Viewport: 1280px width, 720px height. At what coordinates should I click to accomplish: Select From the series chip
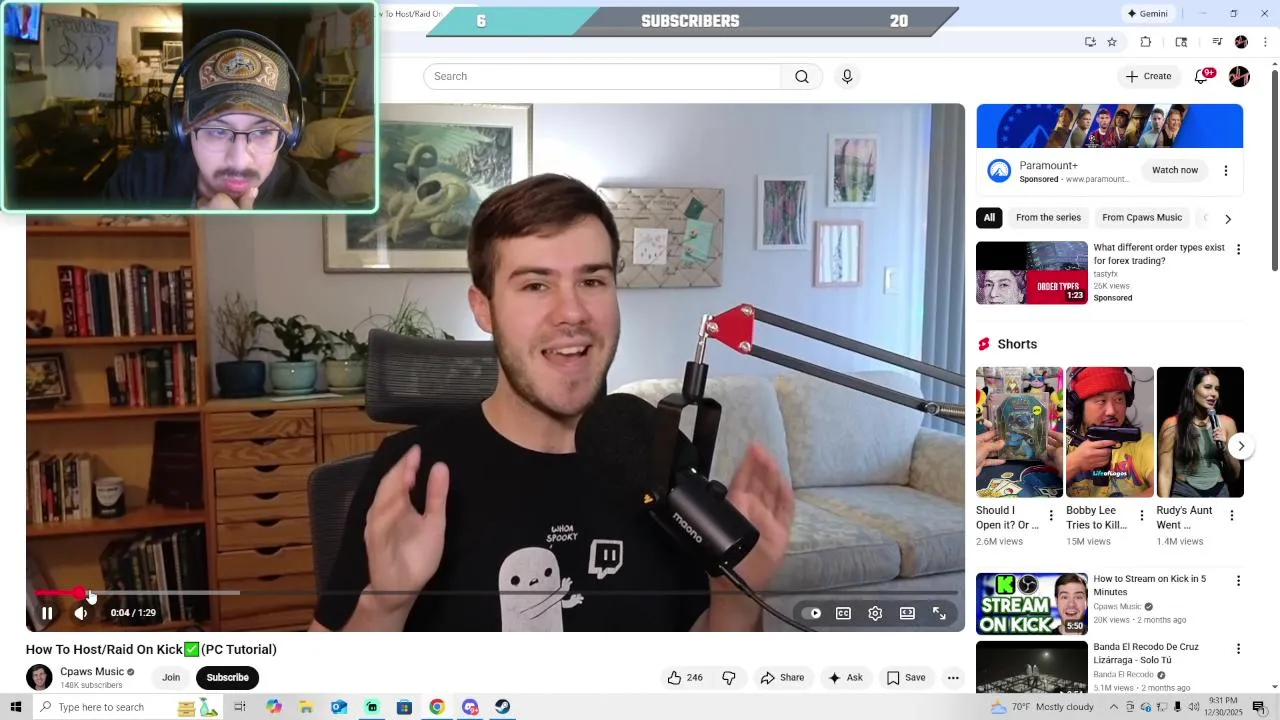coord(1048,217)
